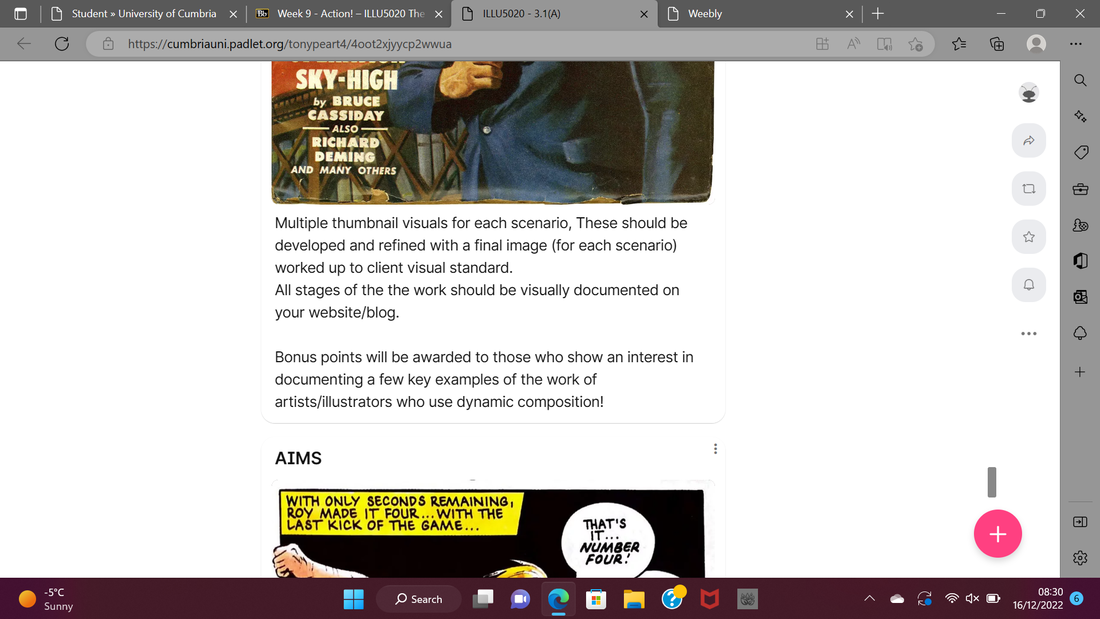The height and width of the screenshot is (619, 1100).
Task: Open the Sky-High cover image
Action: (492, 131)
